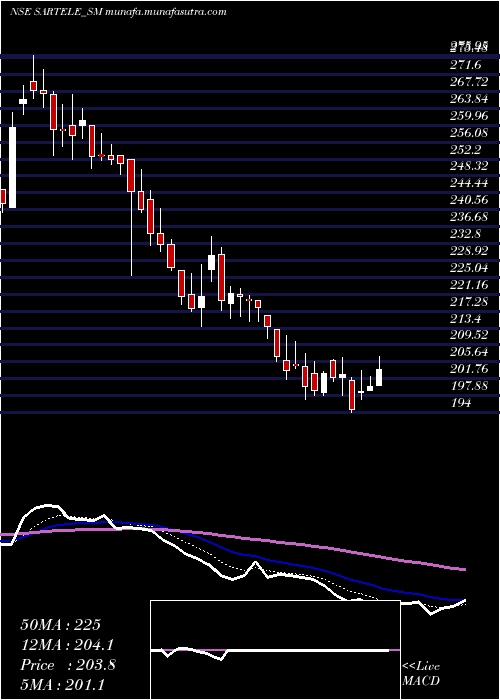
Task: Click the Price : 203.8 readout
Action: pyautogui.click(x=68, y=665)
